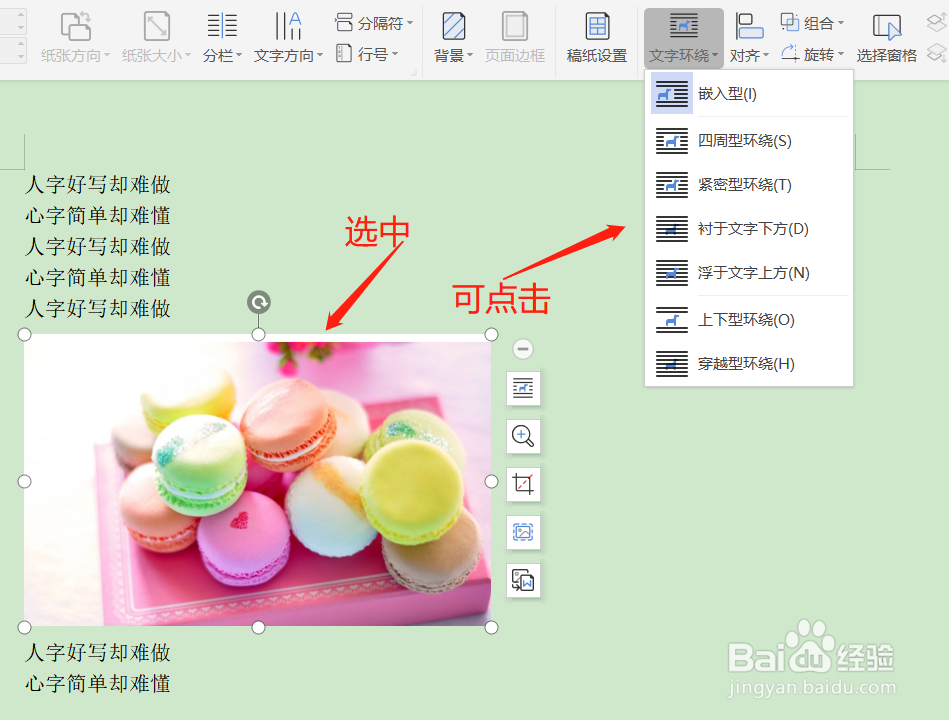Viewport: 949px width, 720px height.
Task: Click the picture-to-text conversion icon near image
Action: (x=523, y=580)
